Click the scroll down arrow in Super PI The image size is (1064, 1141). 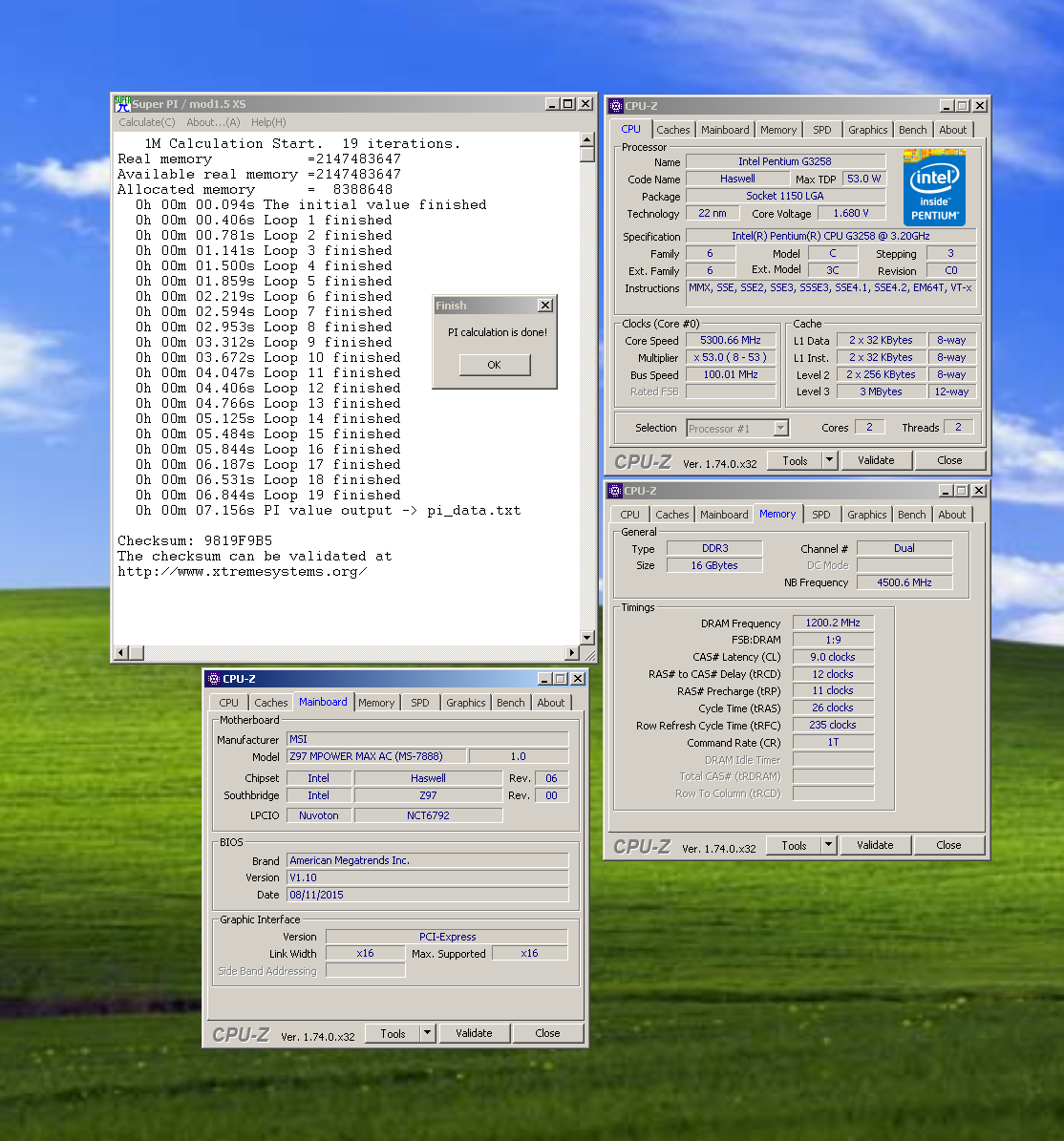coord(587,638)
